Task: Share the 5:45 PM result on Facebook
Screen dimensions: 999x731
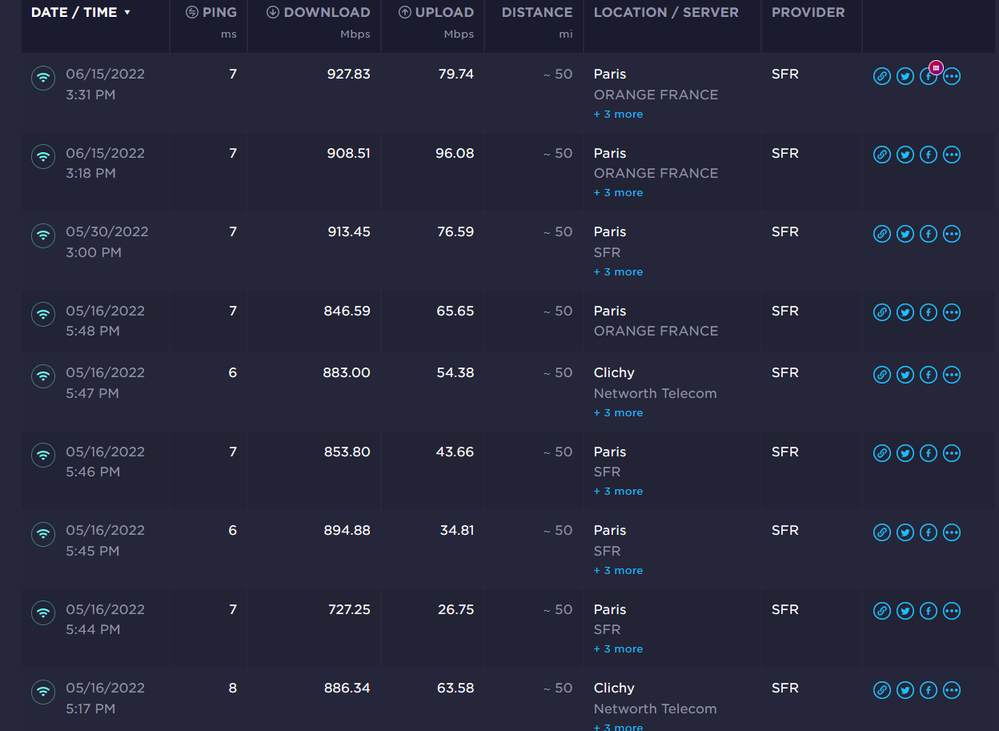Action: coord(928,533)
